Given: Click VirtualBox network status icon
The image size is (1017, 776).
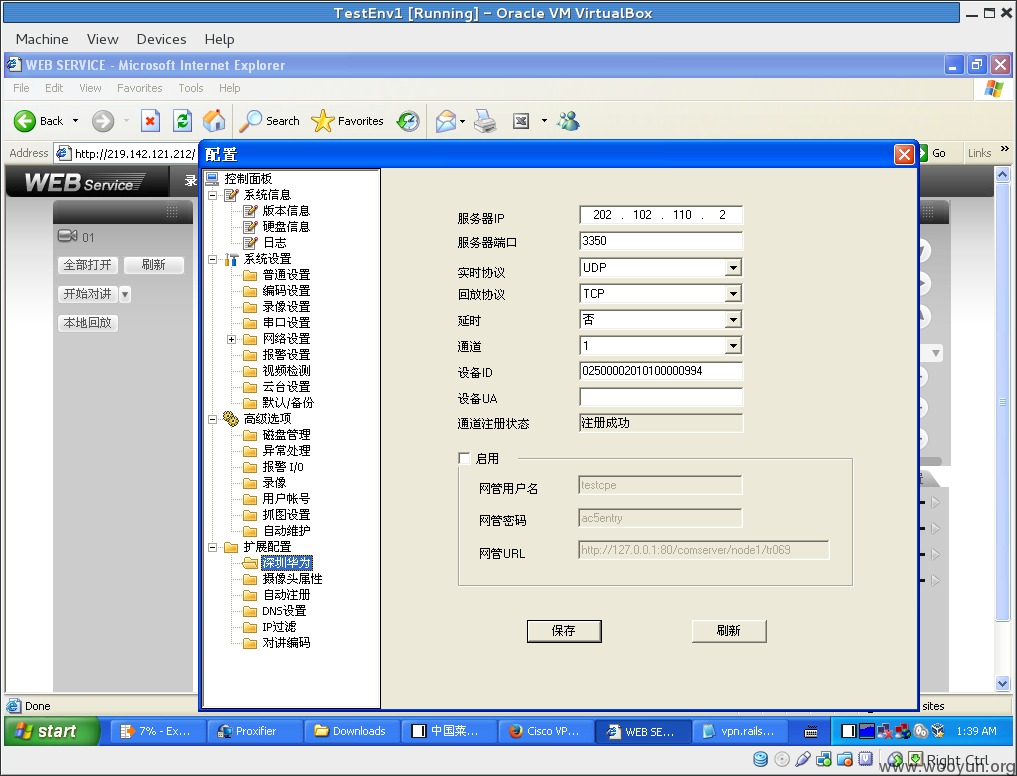Looking at the screenshot, I should coord(824,758).
